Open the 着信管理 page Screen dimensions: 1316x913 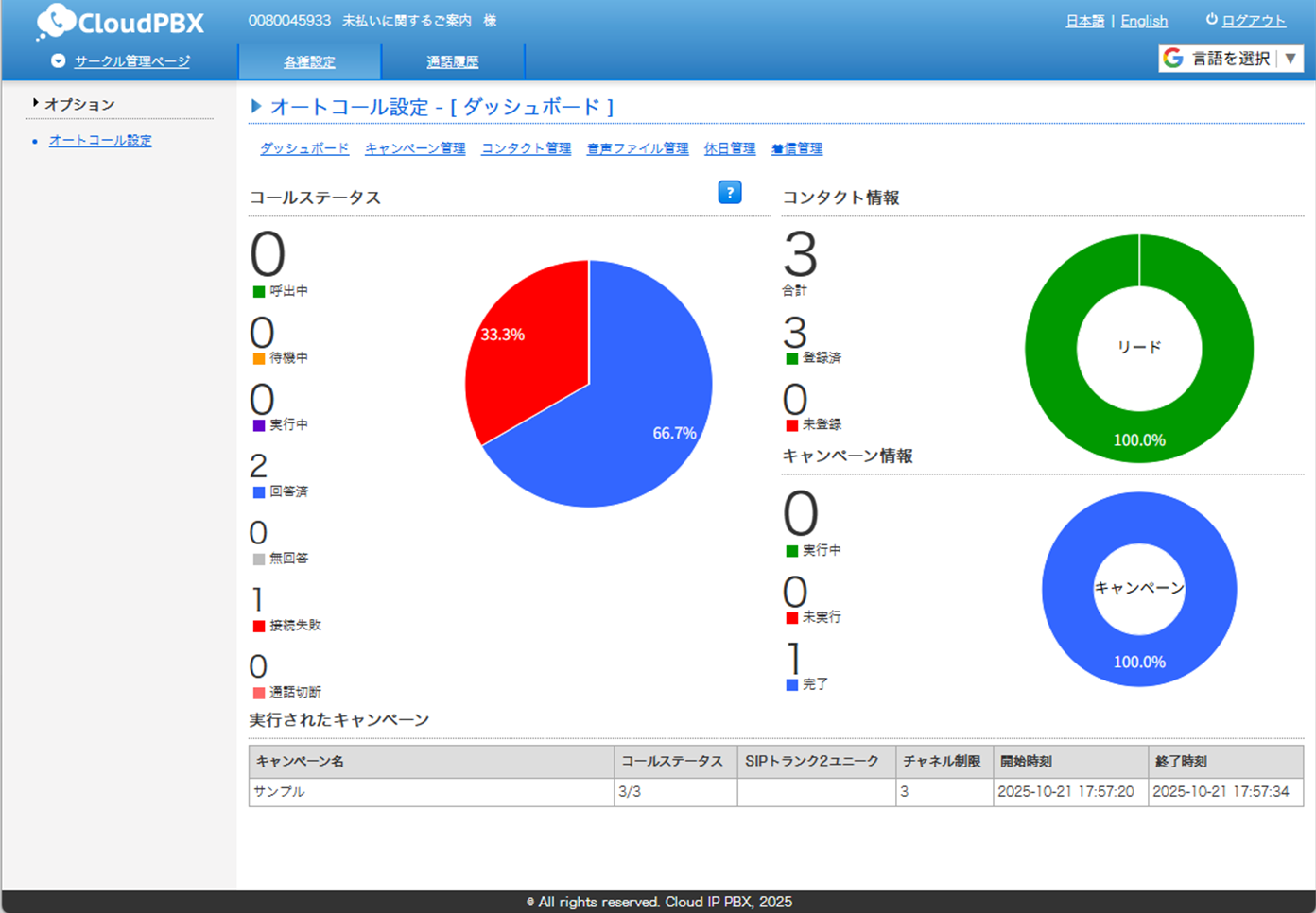[796, 148]
